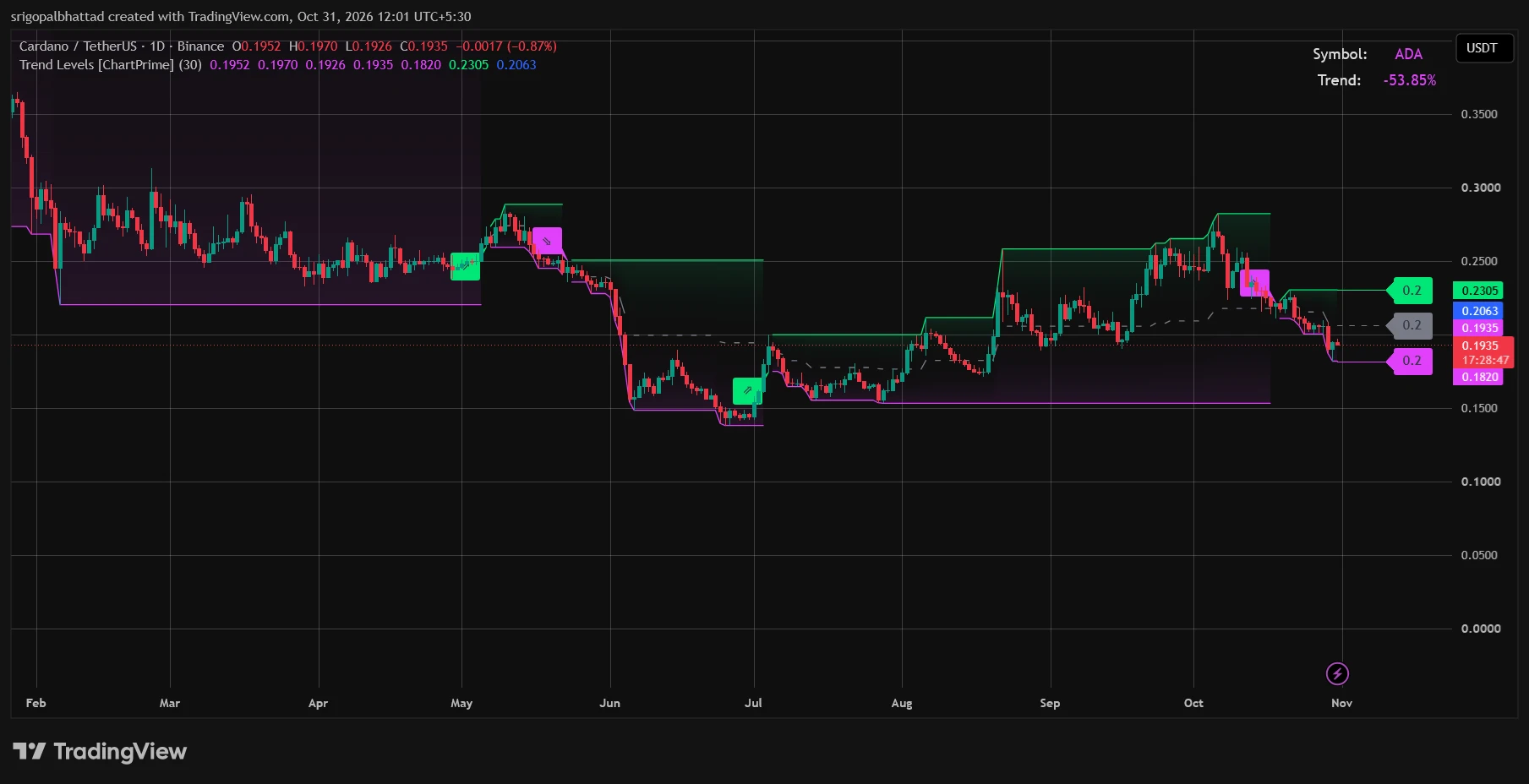The image size is (1529, 784).
Task: Click the lightning bolt icon near Nov
Action: pyautogui.click(x=1337, y=673)
